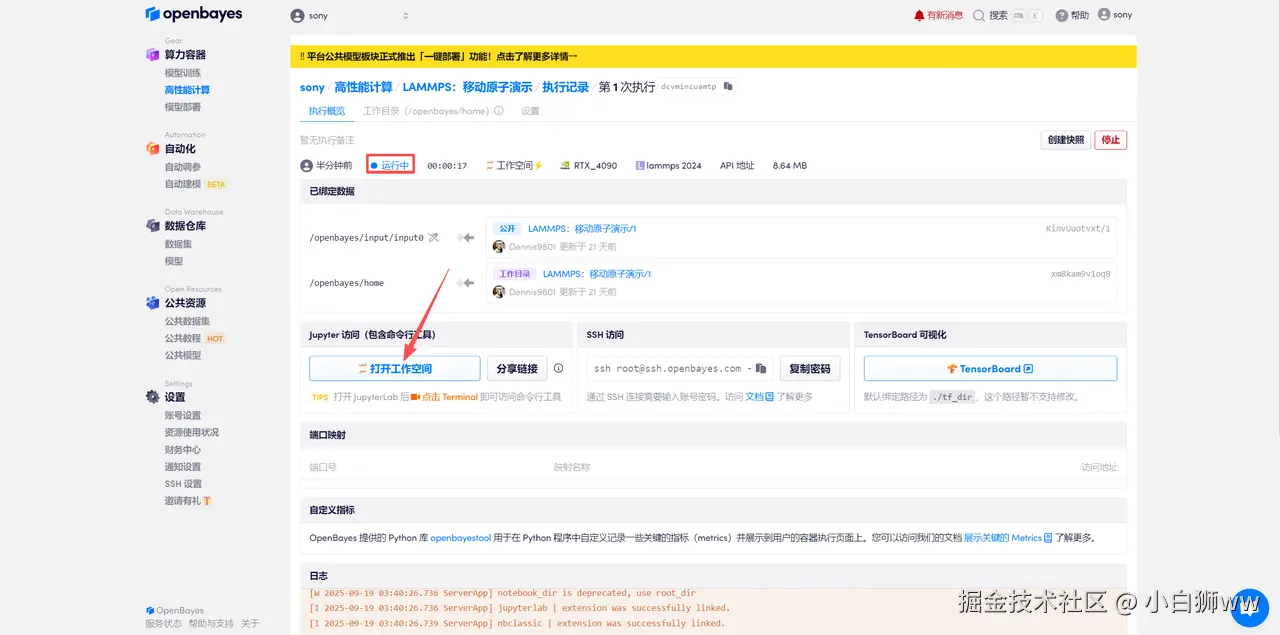This screenshot has width=1280, height=635.
Task: Switch to 执行概览 tab
Action: (327, 111)
